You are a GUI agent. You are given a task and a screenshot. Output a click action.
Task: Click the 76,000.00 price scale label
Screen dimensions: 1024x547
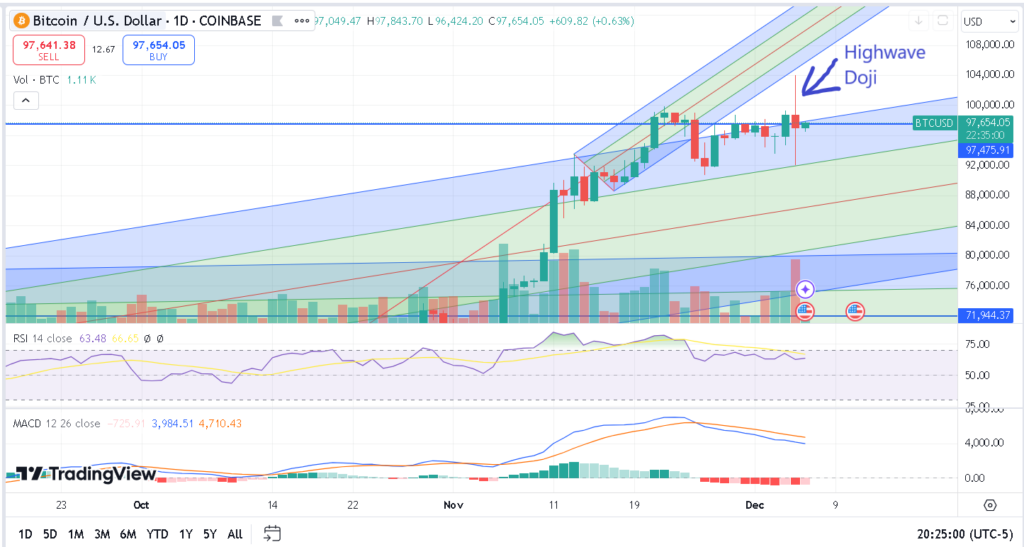987,285
